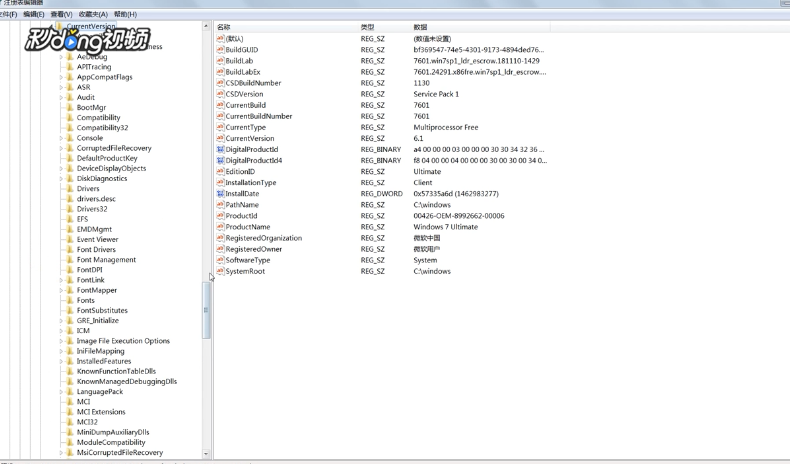Image resolution: width=790 pixels, height=464 pixels.
Task: Expand the AppCompatFlags key
Action: click(61, 77)
